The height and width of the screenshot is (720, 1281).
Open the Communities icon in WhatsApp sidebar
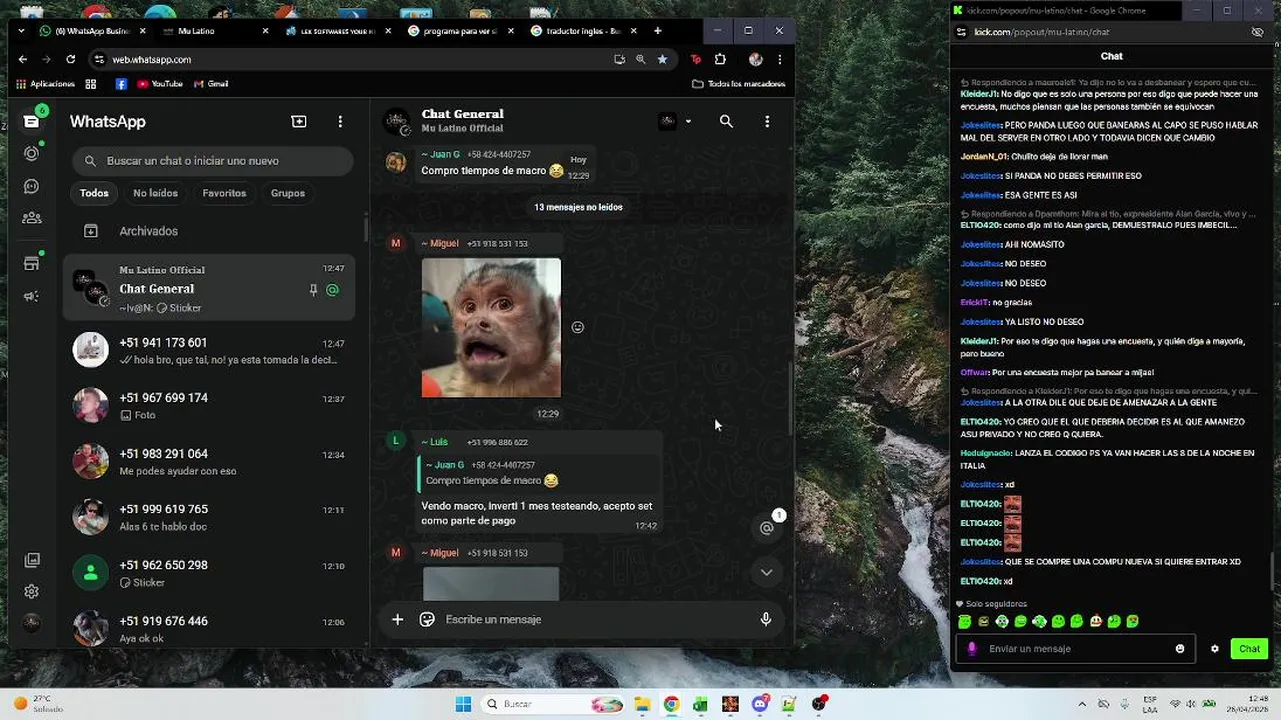(x=31, y=218)
